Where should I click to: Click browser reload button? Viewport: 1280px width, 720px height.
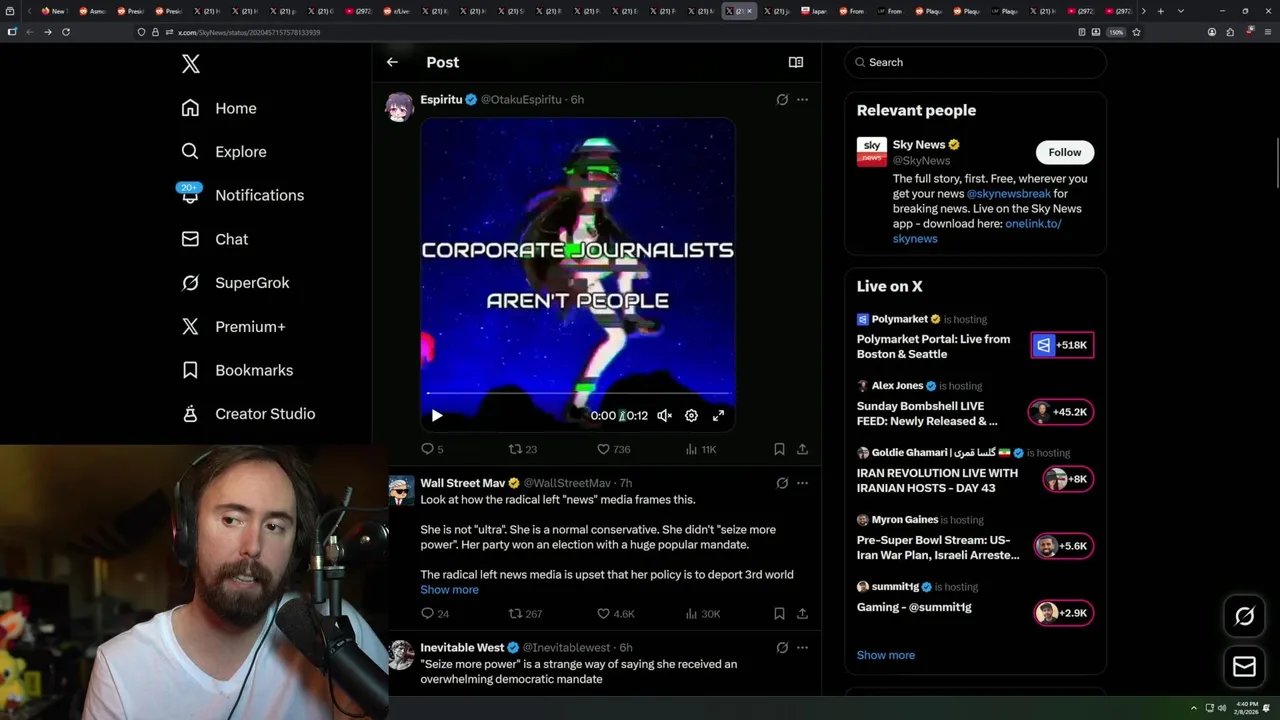pos(66,32)
